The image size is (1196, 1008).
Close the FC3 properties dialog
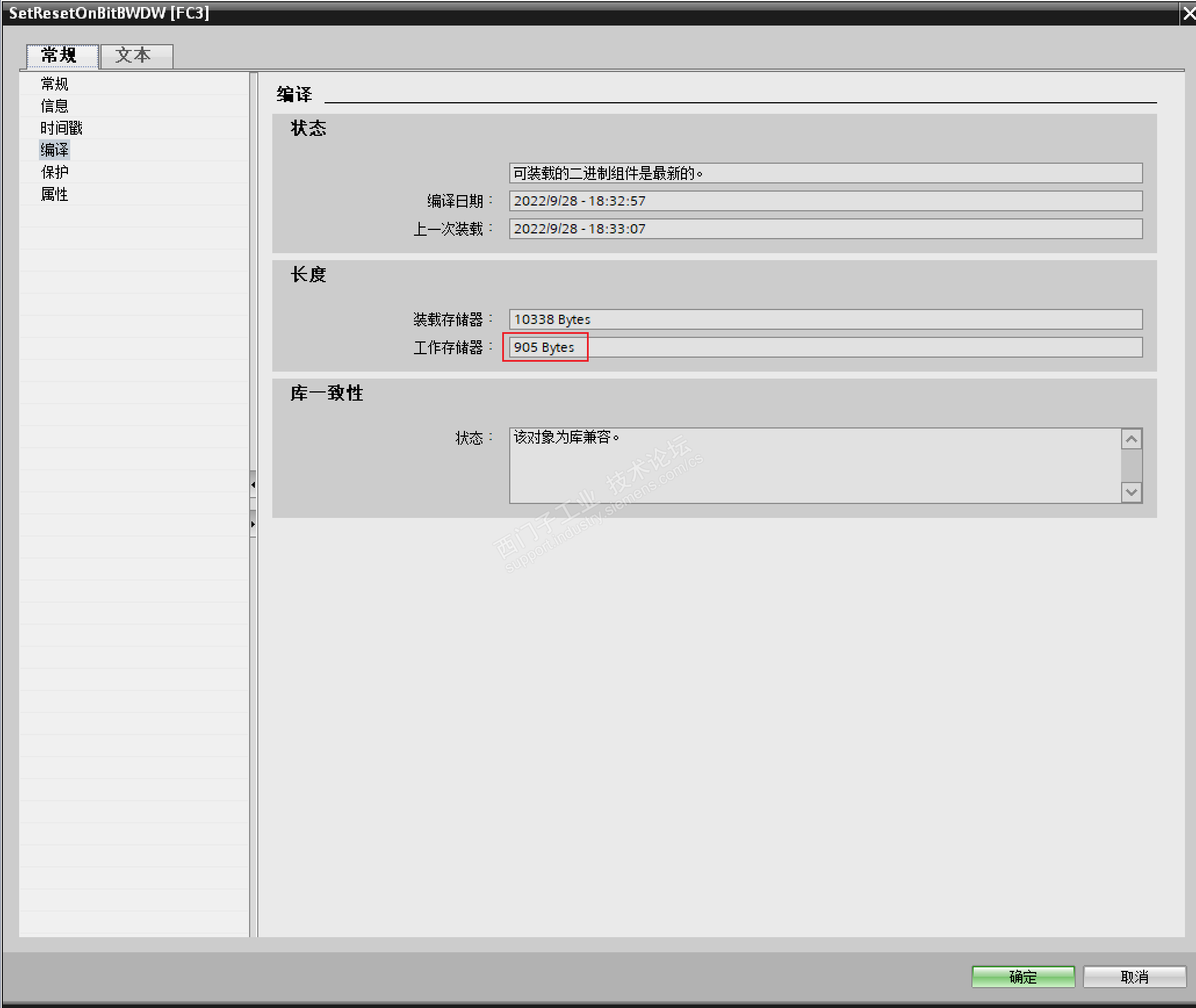[x=1188, y=13]
